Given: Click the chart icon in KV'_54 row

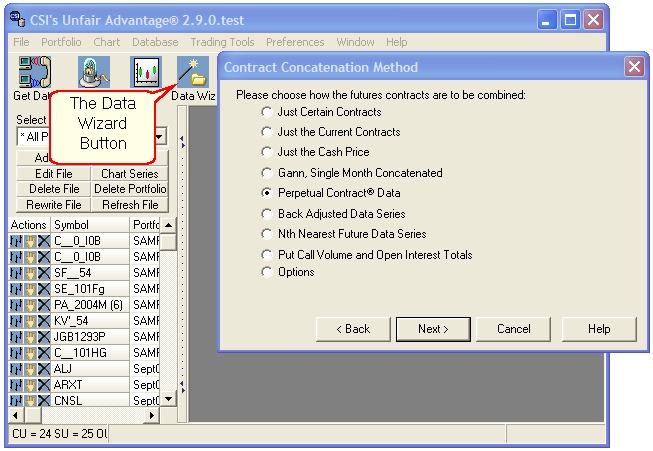Looking at the screenshot, I should click(x=16, y=321).
